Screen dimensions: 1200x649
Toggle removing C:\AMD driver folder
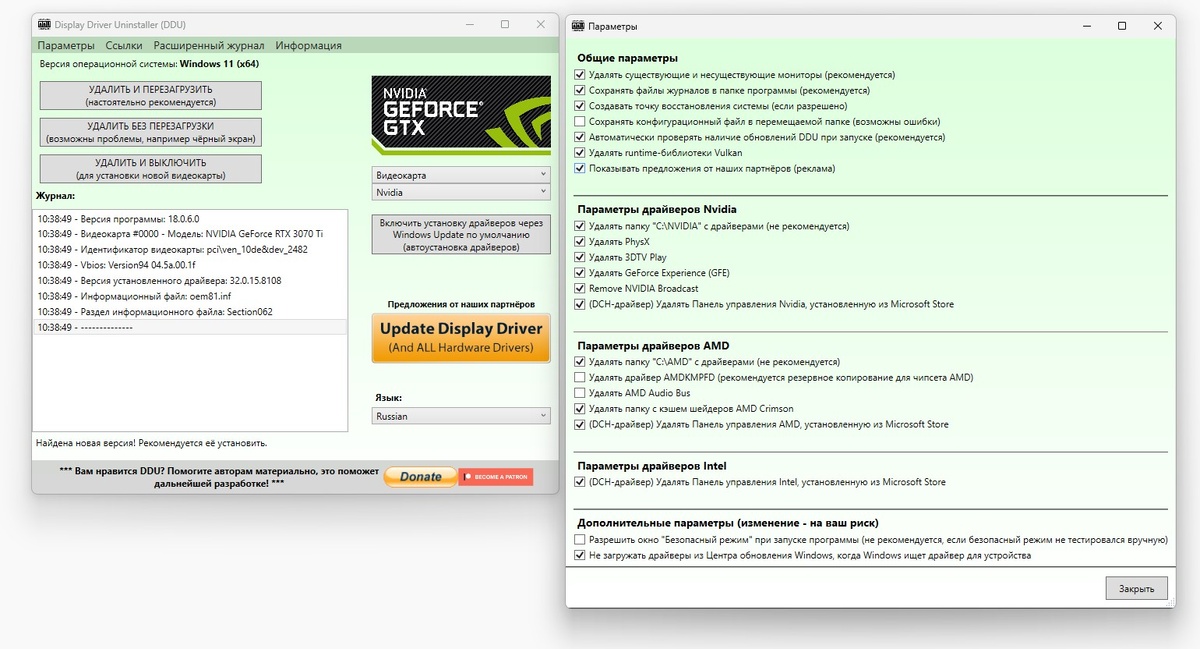click(x=580, y=362)
